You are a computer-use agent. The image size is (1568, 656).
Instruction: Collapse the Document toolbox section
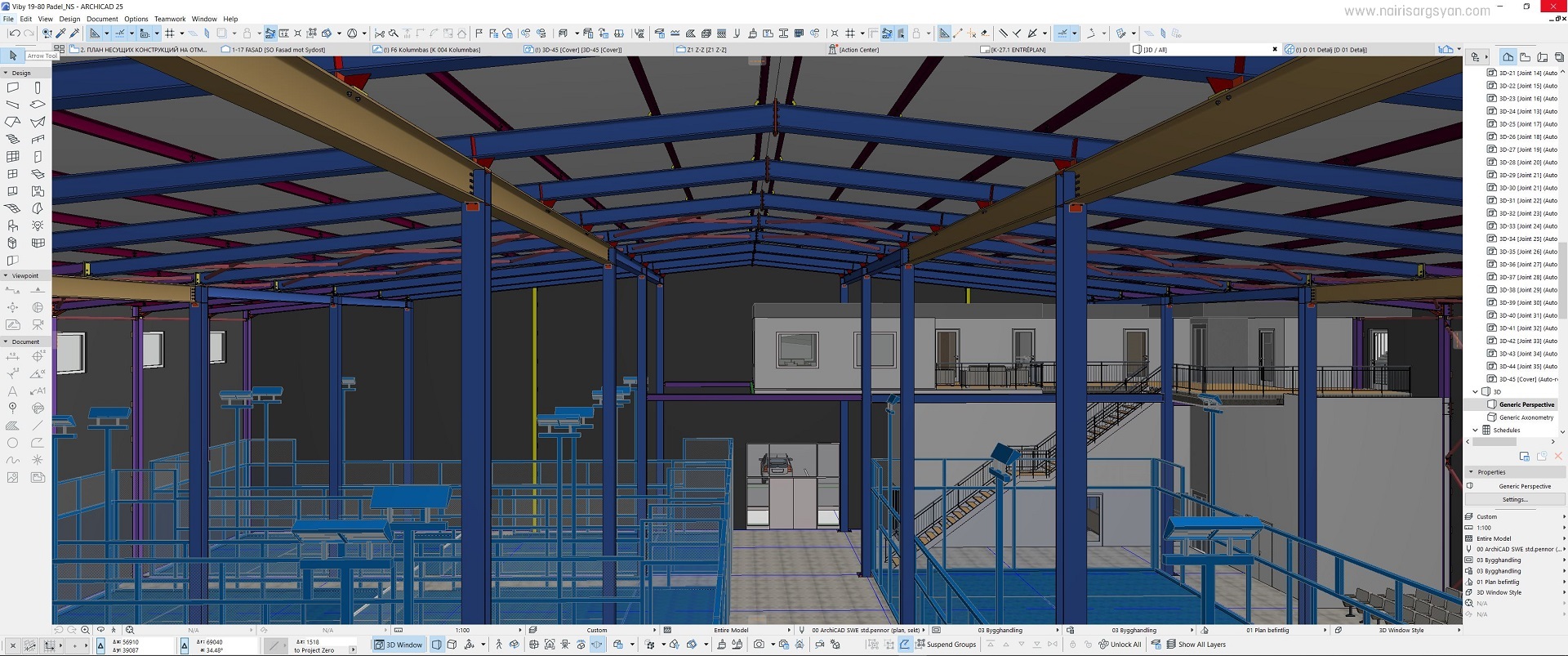(x=6, y=341)
